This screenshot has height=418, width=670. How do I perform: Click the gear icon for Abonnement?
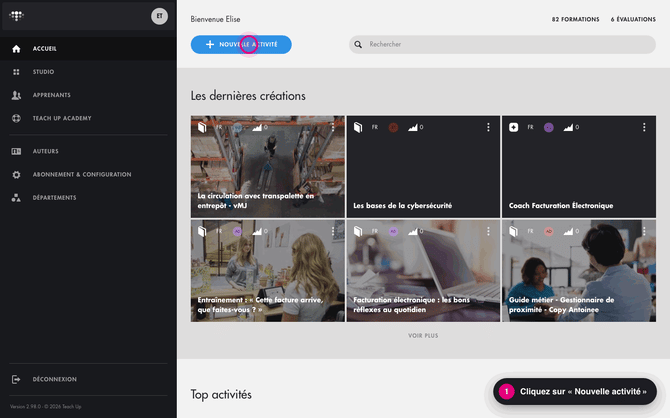coord(16,174)
